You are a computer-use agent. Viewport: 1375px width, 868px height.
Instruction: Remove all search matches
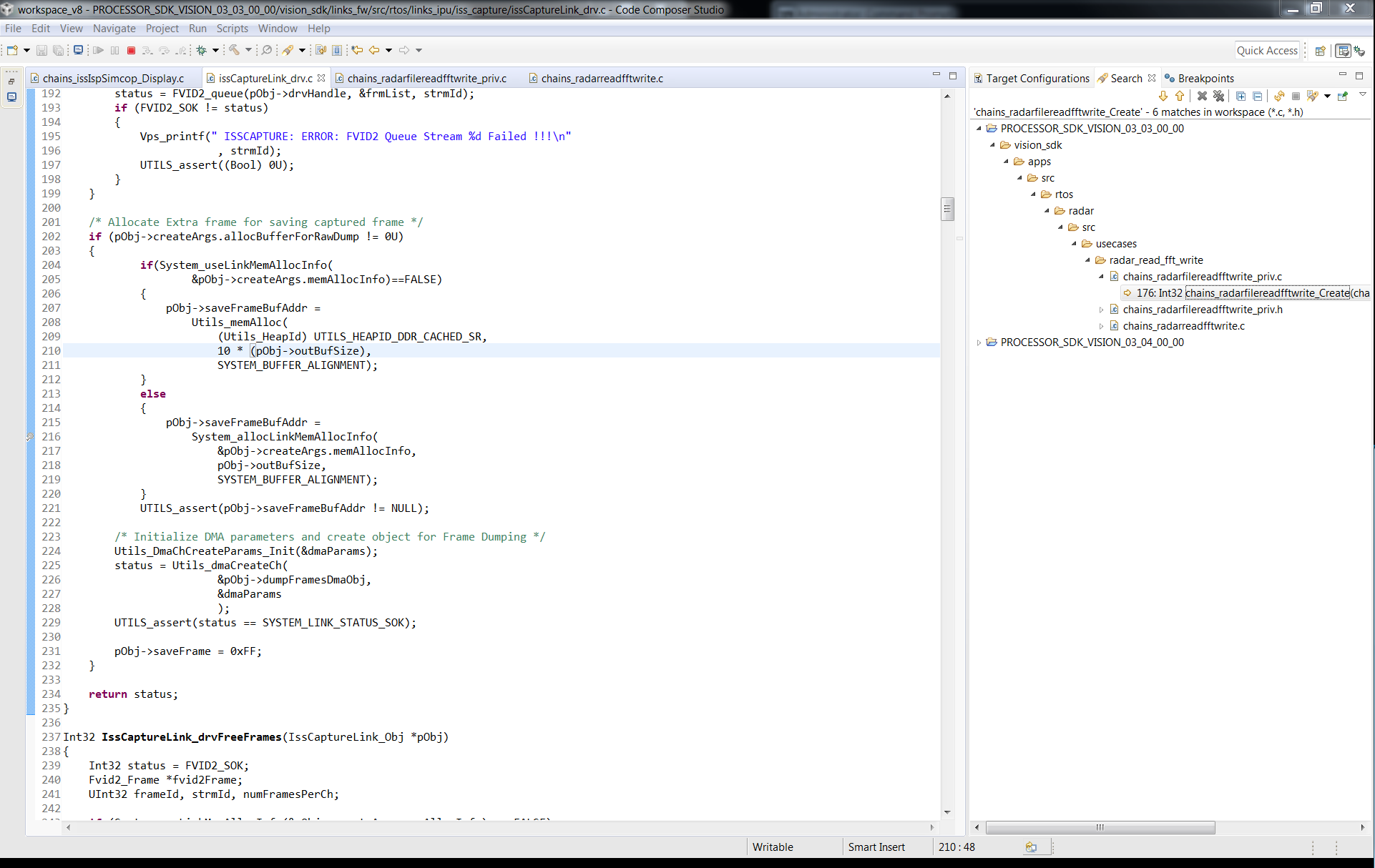coord(1219,96)
